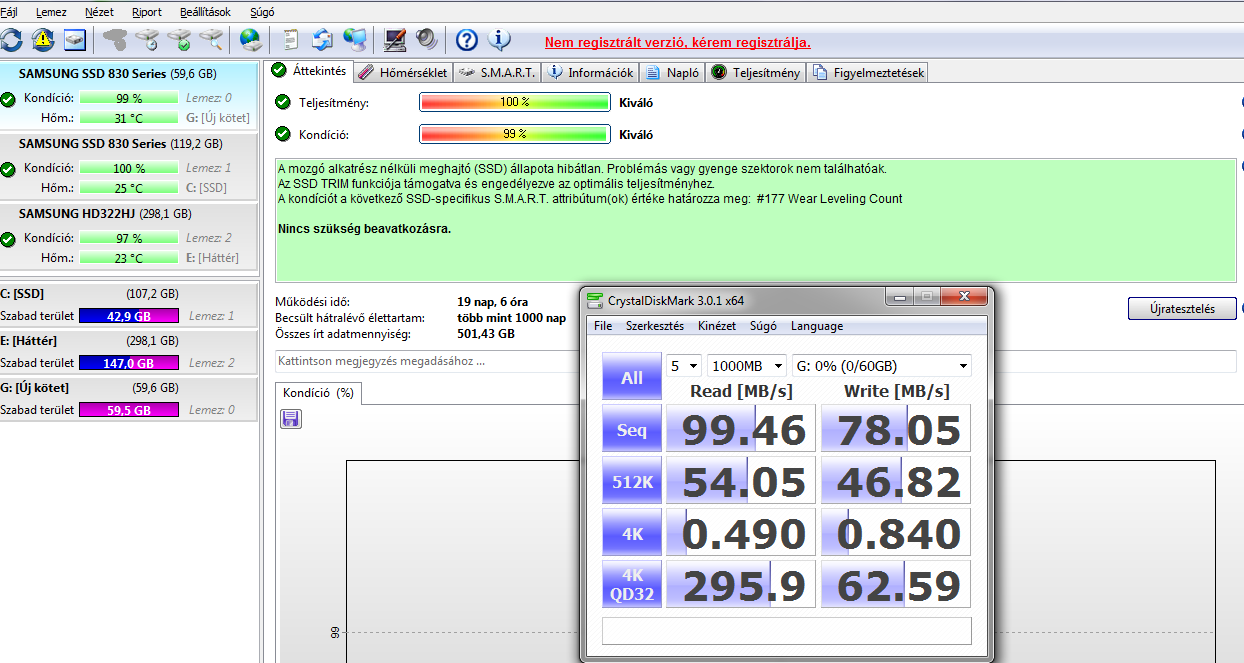Click green check icon beside Teljesítmény label
Image resolution: width=1244 pixels, height=663 pixels.
click(x=283, y=102)
